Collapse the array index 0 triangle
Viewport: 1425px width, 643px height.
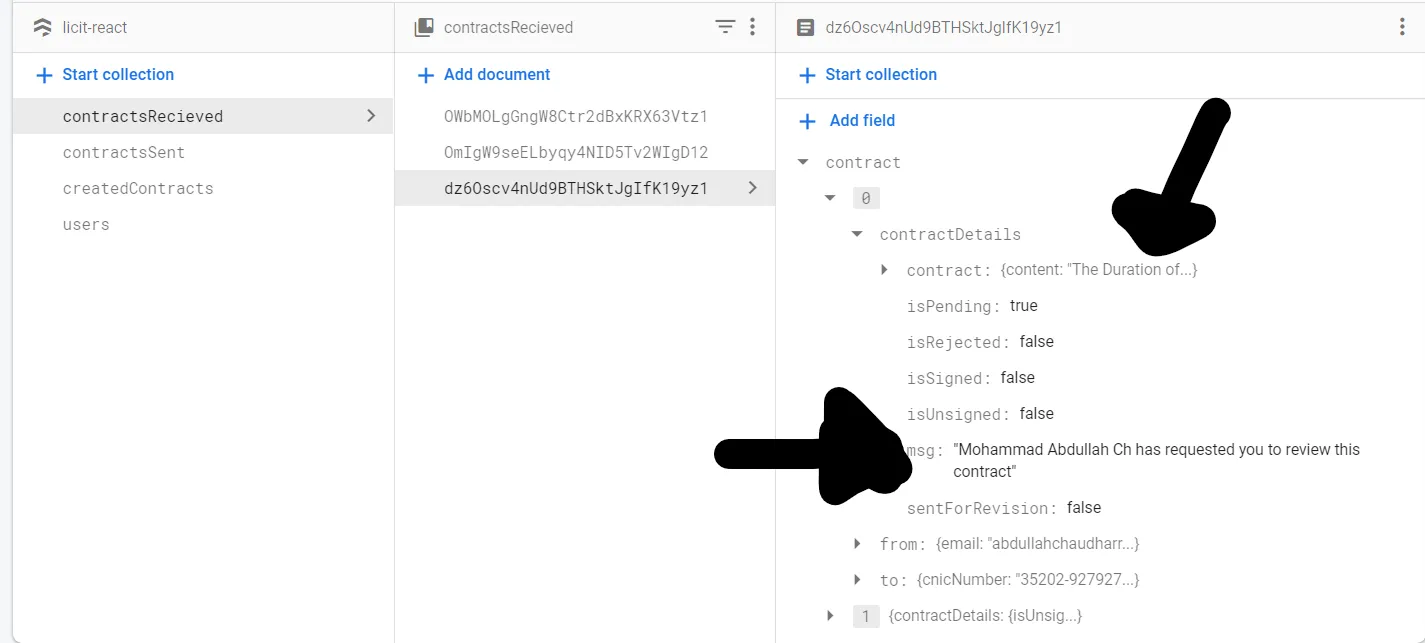click(x=830, y=198)
